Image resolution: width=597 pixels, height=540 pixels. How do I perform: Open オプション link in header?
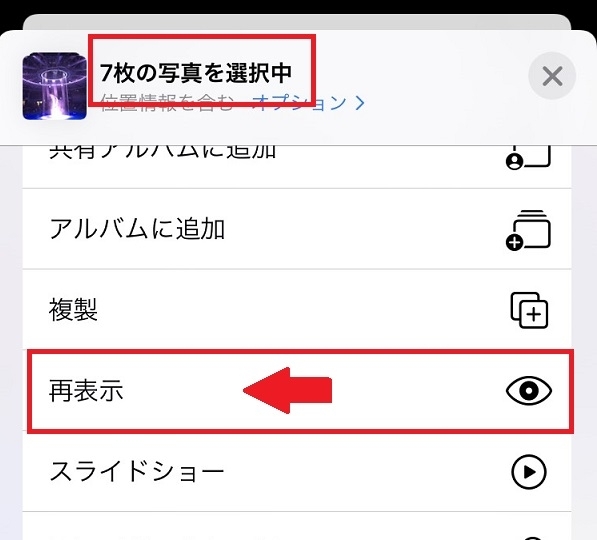click(x=301, y=102)
